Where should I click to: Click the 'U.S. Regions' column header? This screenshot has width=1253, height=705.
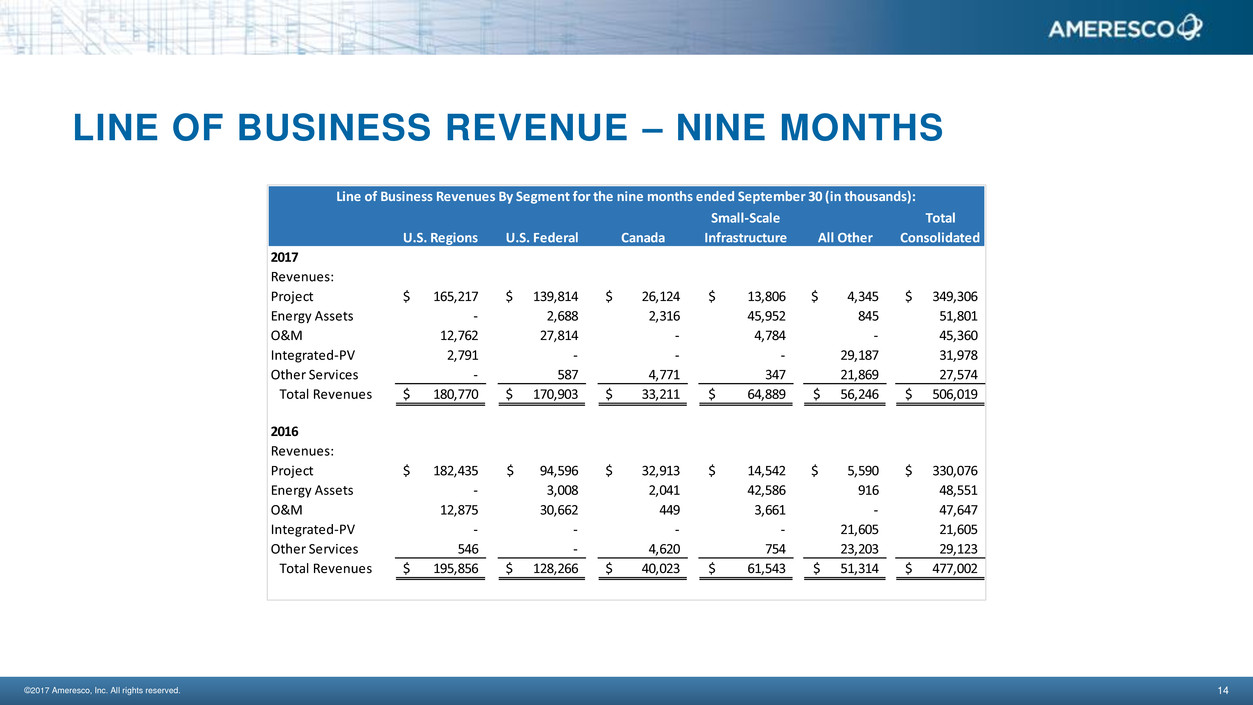pyautogui.click(x=440, y=238)
